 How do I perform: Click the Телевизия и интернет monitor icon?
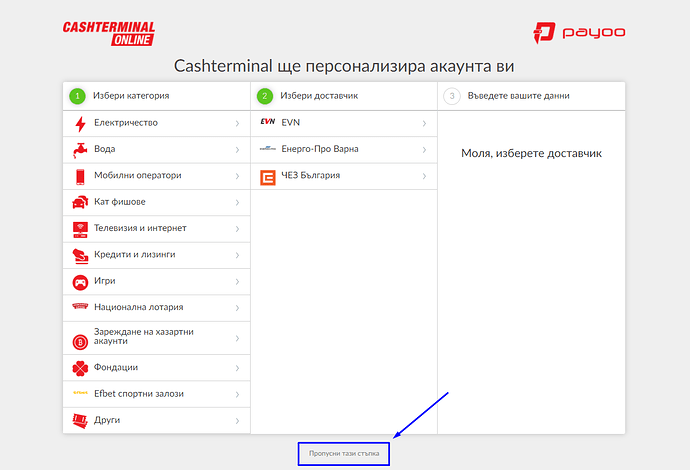coord(80,229)
